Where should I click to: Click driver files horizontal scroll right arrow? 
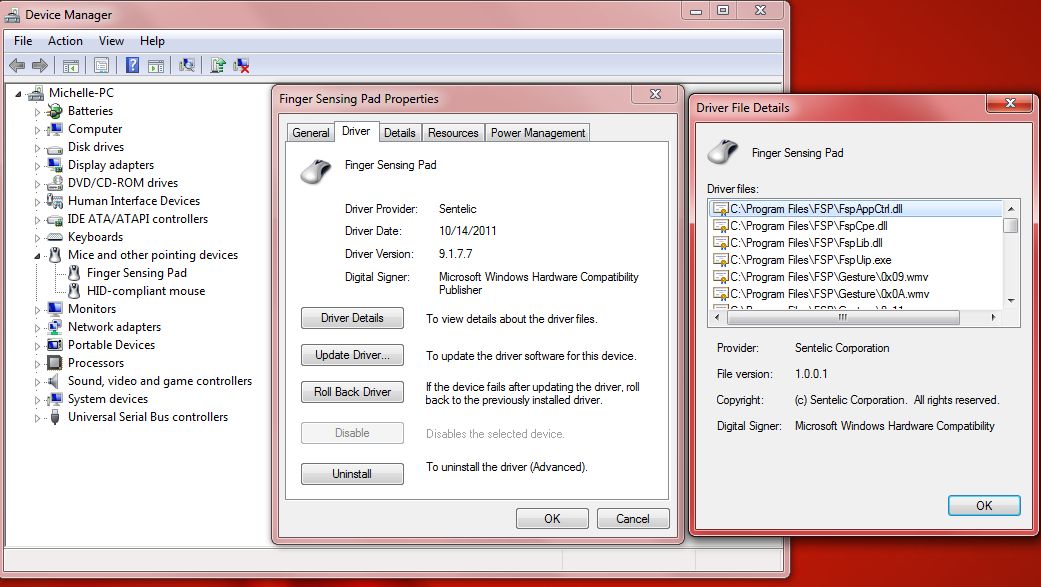coord(993,317)
